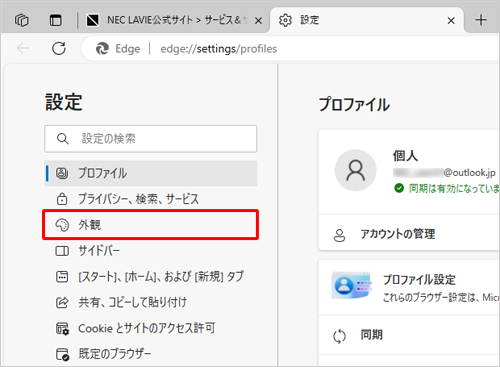Open 外観 settings
500x367 pixels.
pyautogui.click(x=151, y=225)
